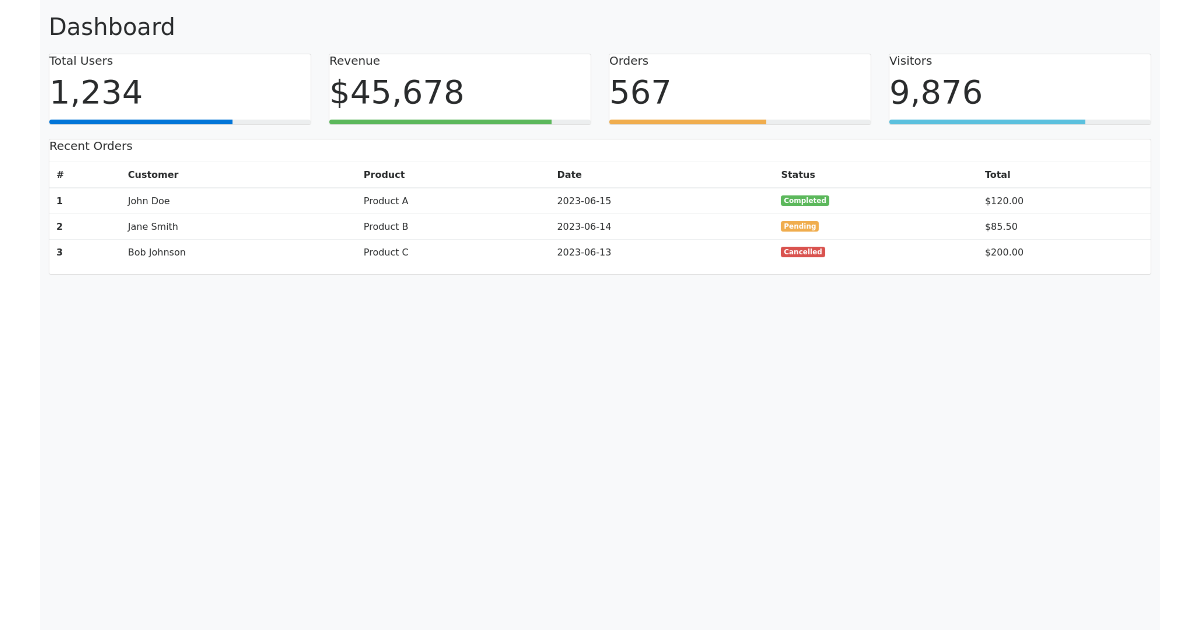Image resolution: width=1200 pixels, height=630 pixels.
Task: Click the Product column header
Action: point(384,174)
